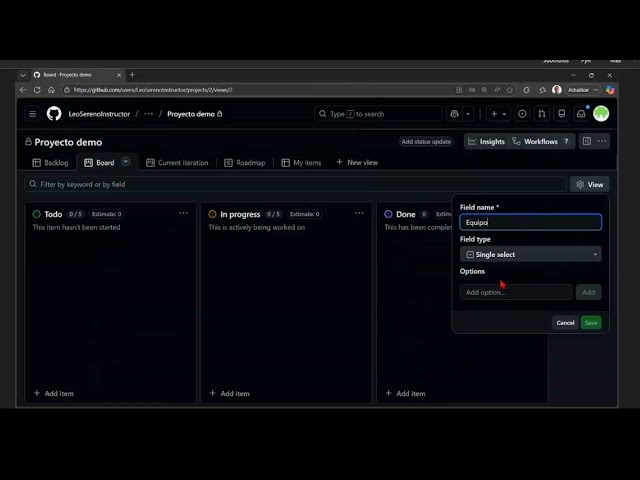Click the Add option text field
Screen dimensions: 640x480
(516, 292)
